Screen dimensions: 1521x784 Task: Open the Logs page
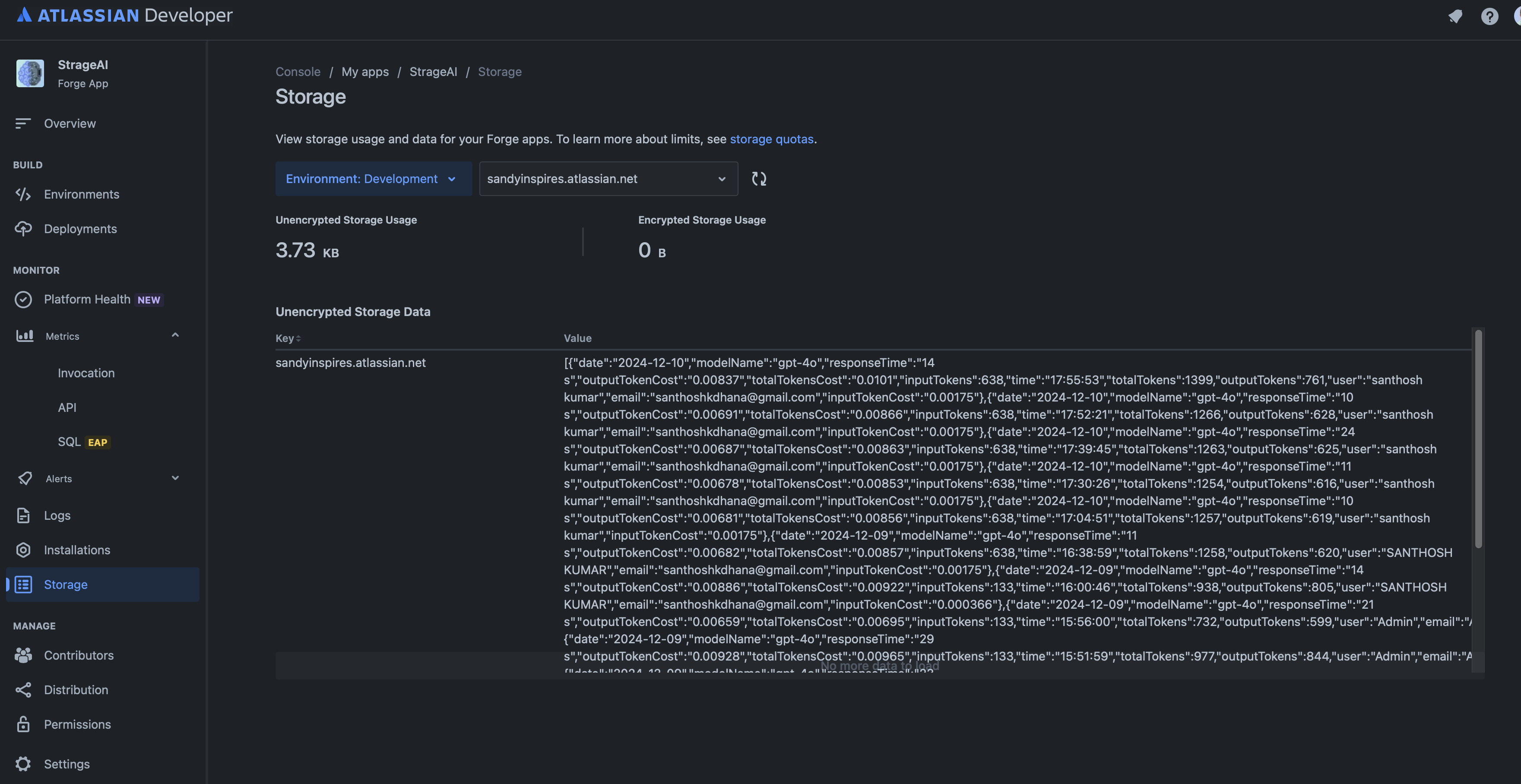(57, 515)
